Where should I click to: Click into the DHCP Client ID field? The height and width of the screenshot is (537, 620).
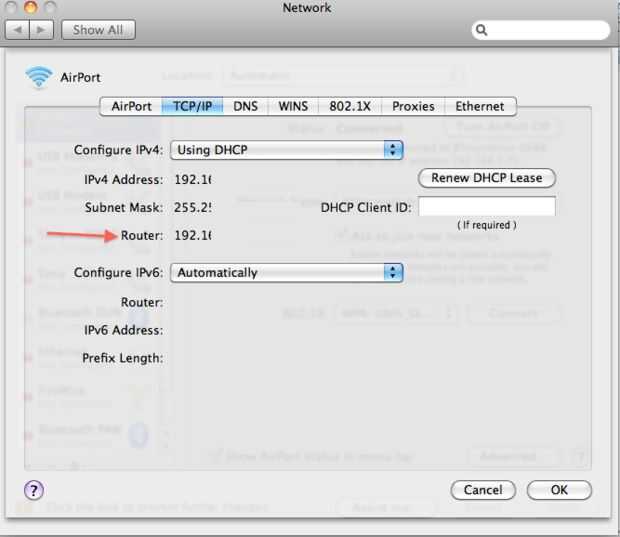point(487,206)
